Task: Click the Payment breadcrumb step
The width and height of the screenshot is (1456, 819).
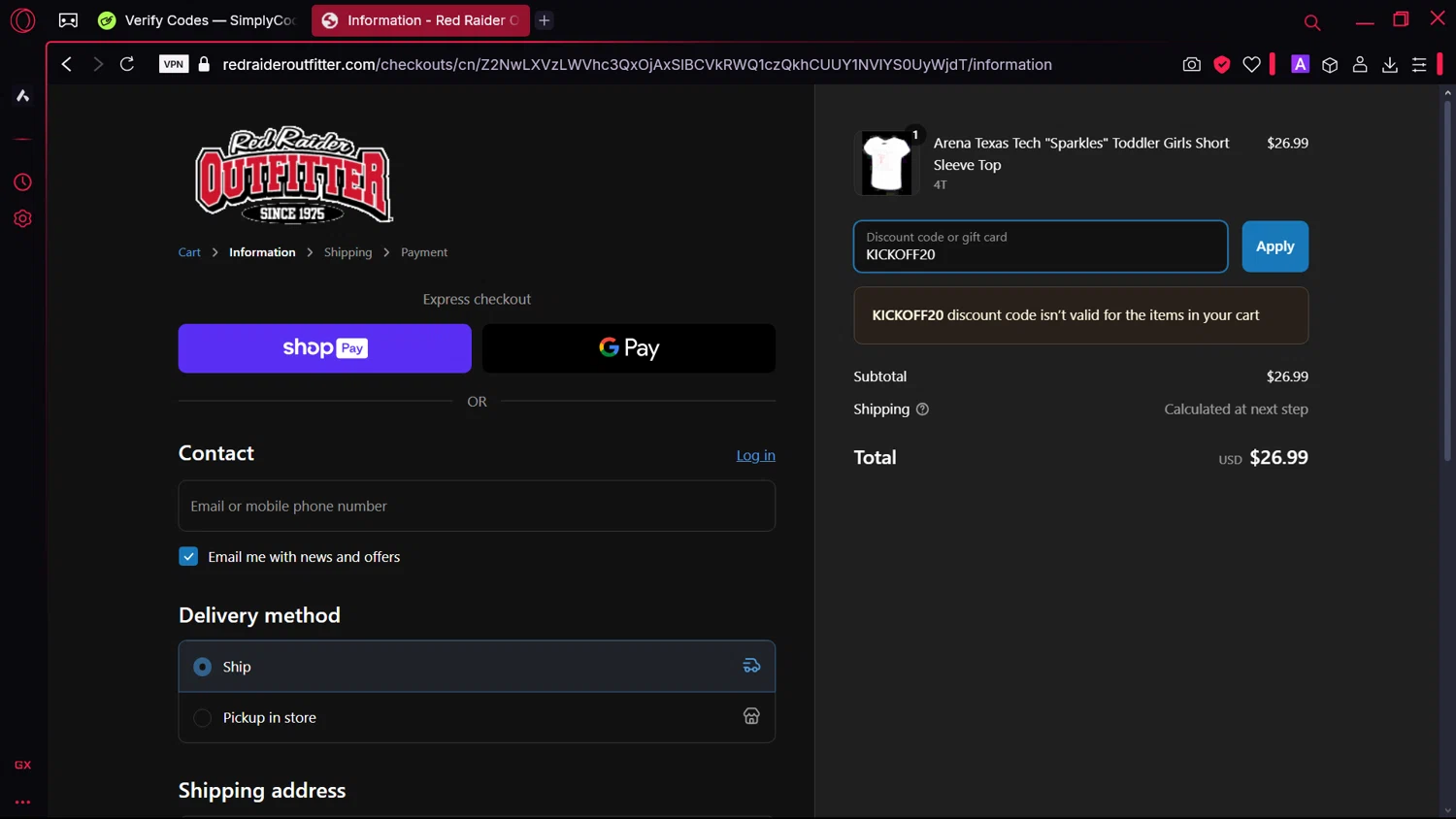Action: tap(424, 252)
